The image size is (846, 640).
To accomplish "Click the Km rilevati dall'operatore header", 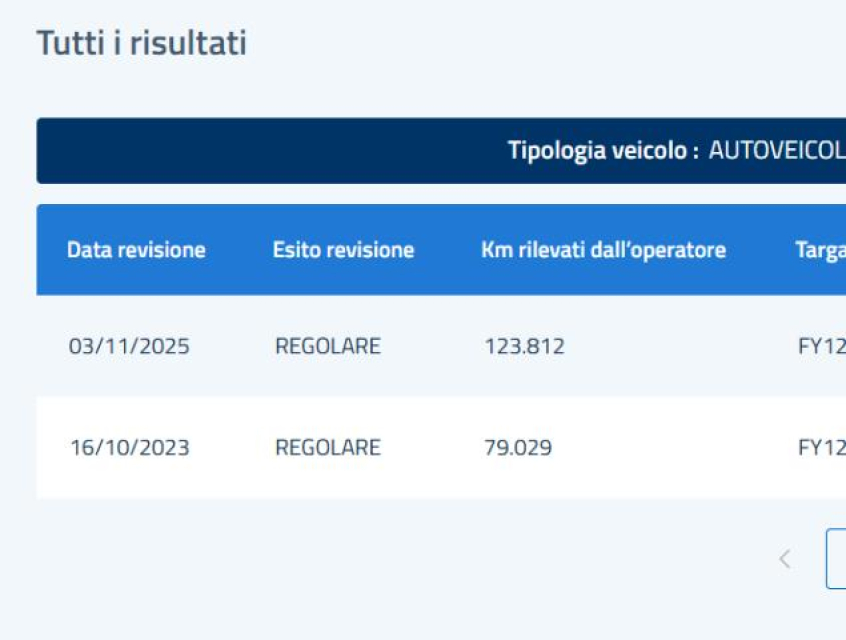I will click(x=603, y=250).
